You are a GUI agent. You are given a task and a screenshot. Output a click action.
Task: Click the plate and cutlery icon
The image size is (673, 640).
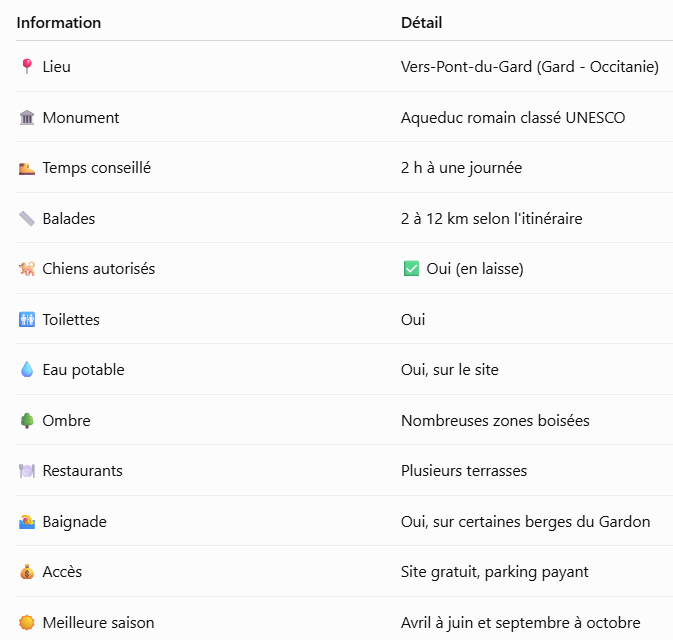(x=27, y=471)
